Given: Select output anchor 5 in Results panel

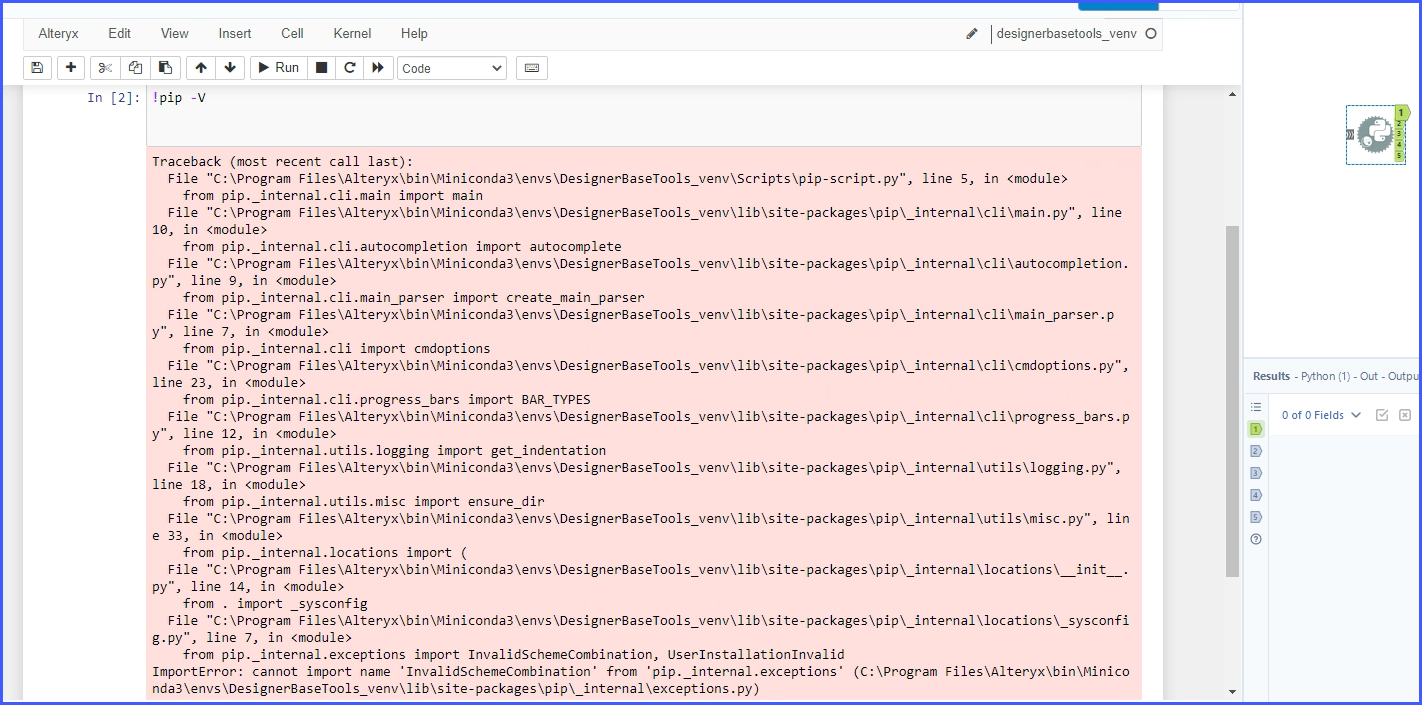Looking at the screenshot, I should pos(1256,517).
